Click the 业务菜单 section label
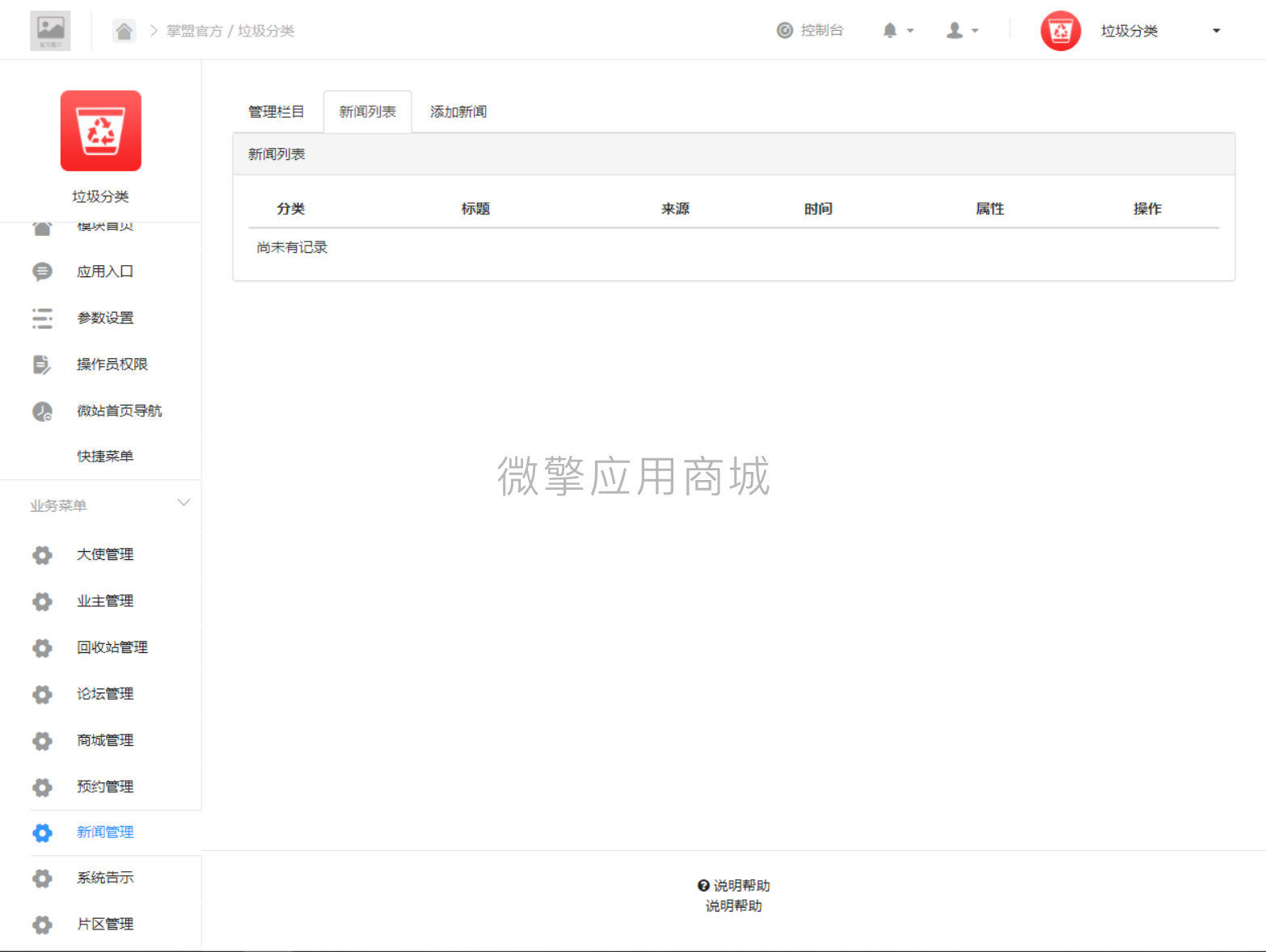Image resolution: width=1266 pixels, height=952 pixels. (58, 506)
